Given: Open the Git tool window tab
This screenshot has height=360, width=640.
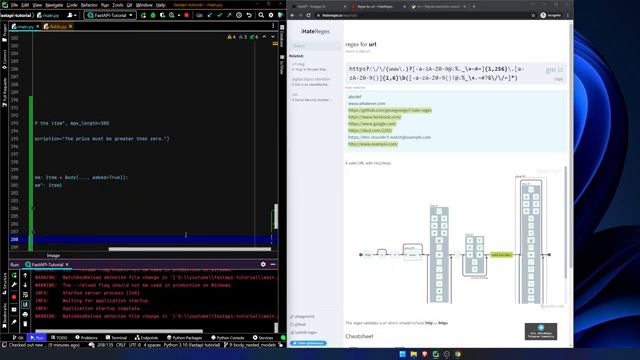Looking at the screenshot, I should (18, 338).
